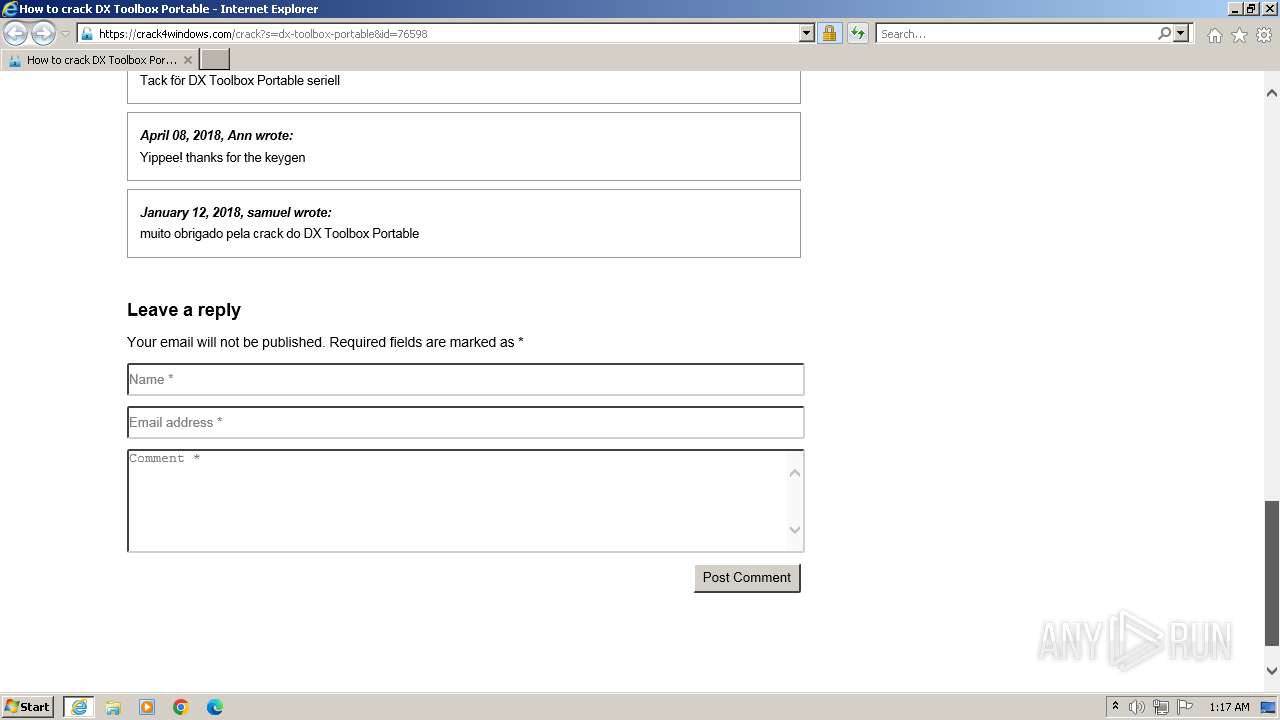
Task: Click 'Yippee! thanks for the keygen' comment
Action: [222, 157]
